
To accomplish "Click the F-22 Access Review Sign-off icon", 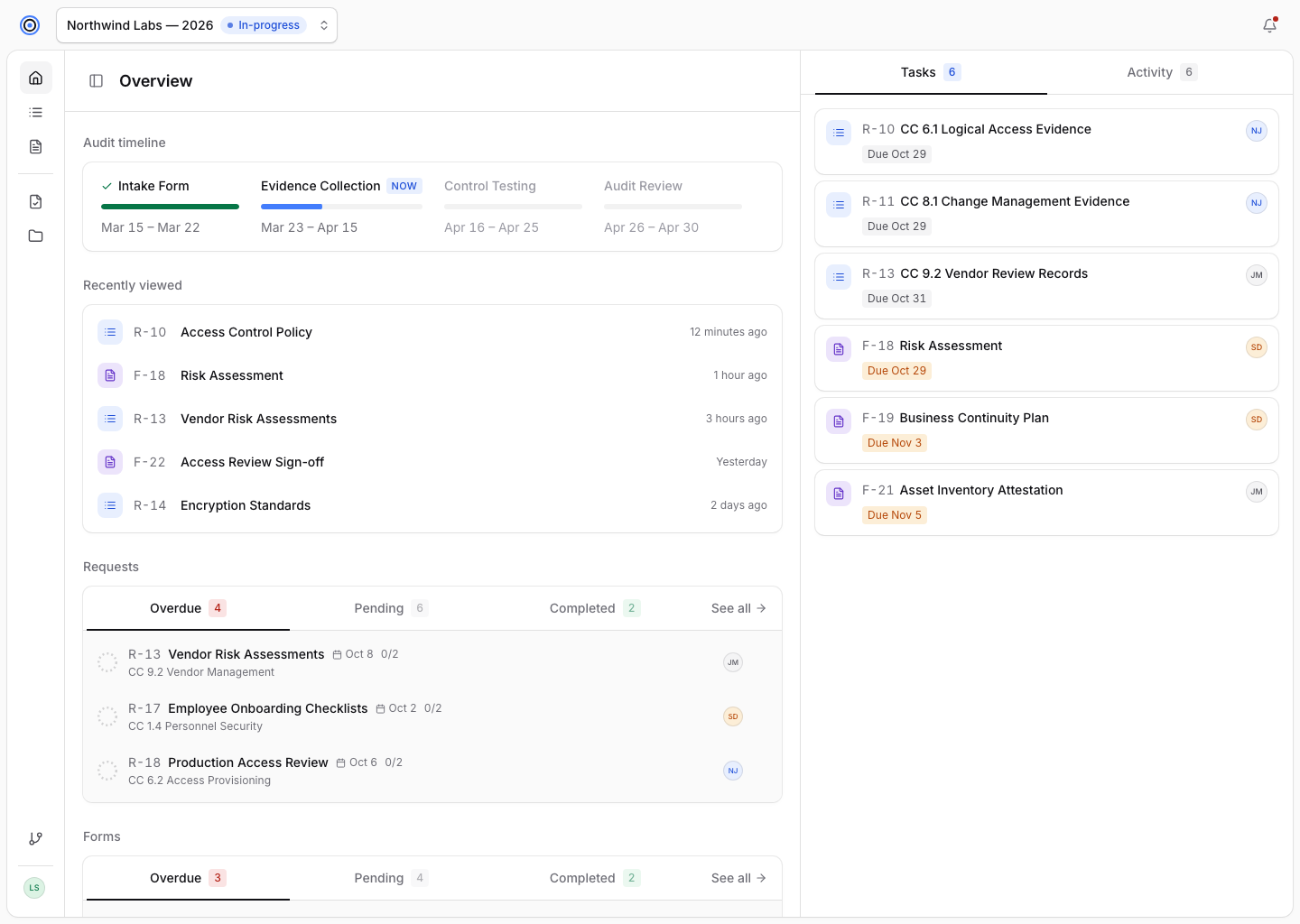I will (x=110, y=462).
